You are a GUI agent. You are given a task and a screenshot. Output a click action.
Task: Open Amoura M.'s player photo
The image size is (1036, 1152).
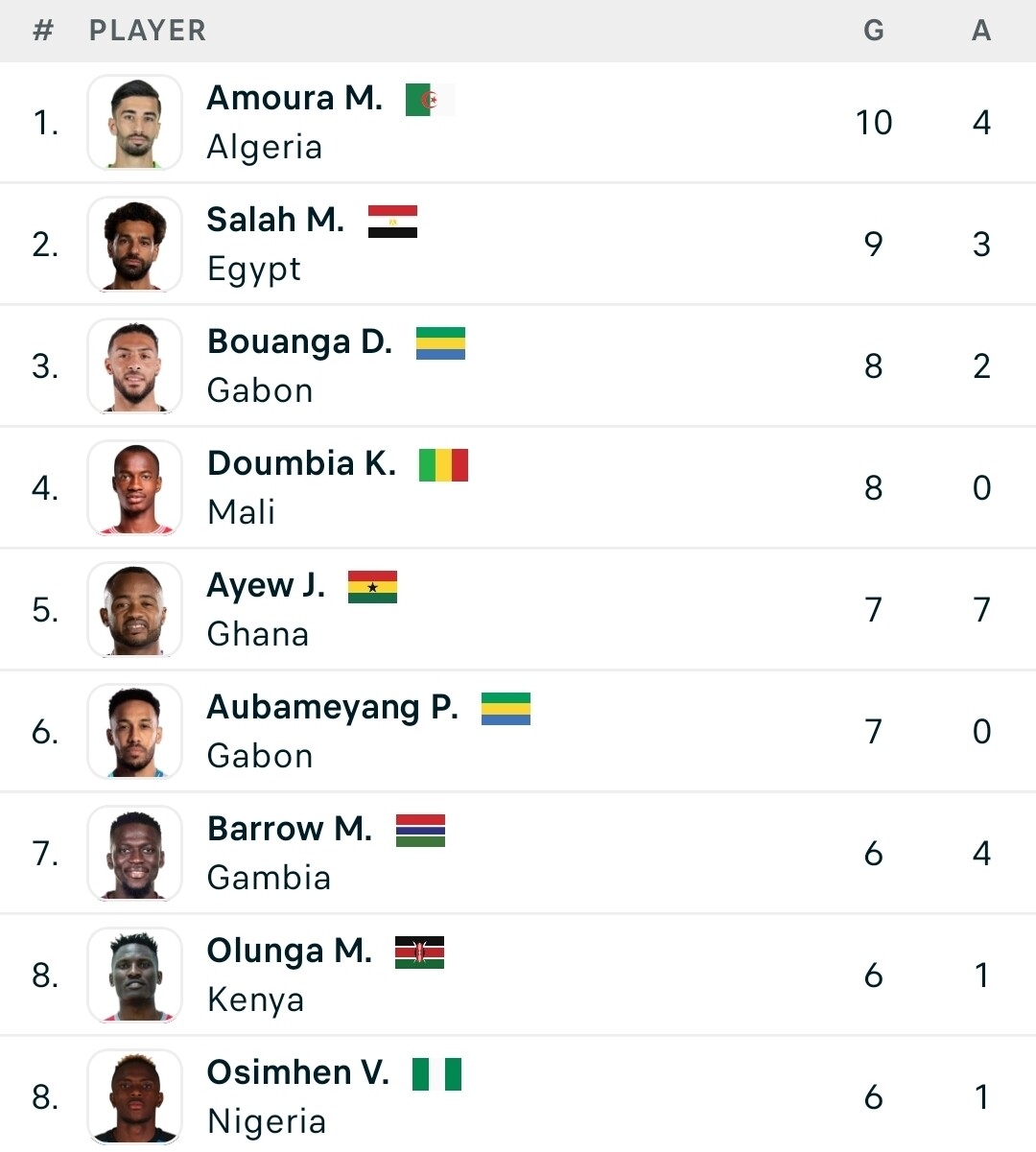(134, 123)
